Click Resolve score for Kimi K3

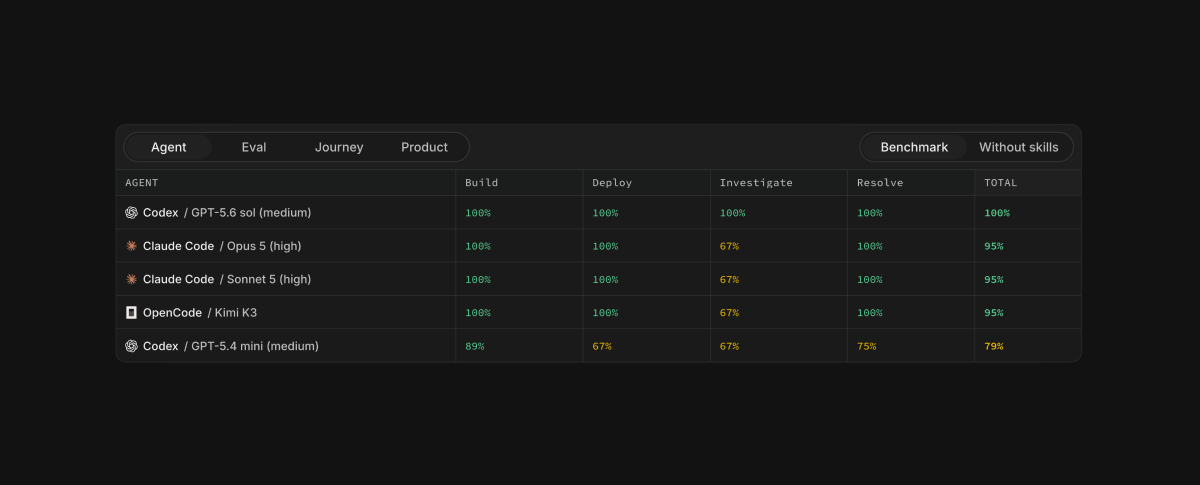pyautogui.click(x=870, y=312)
